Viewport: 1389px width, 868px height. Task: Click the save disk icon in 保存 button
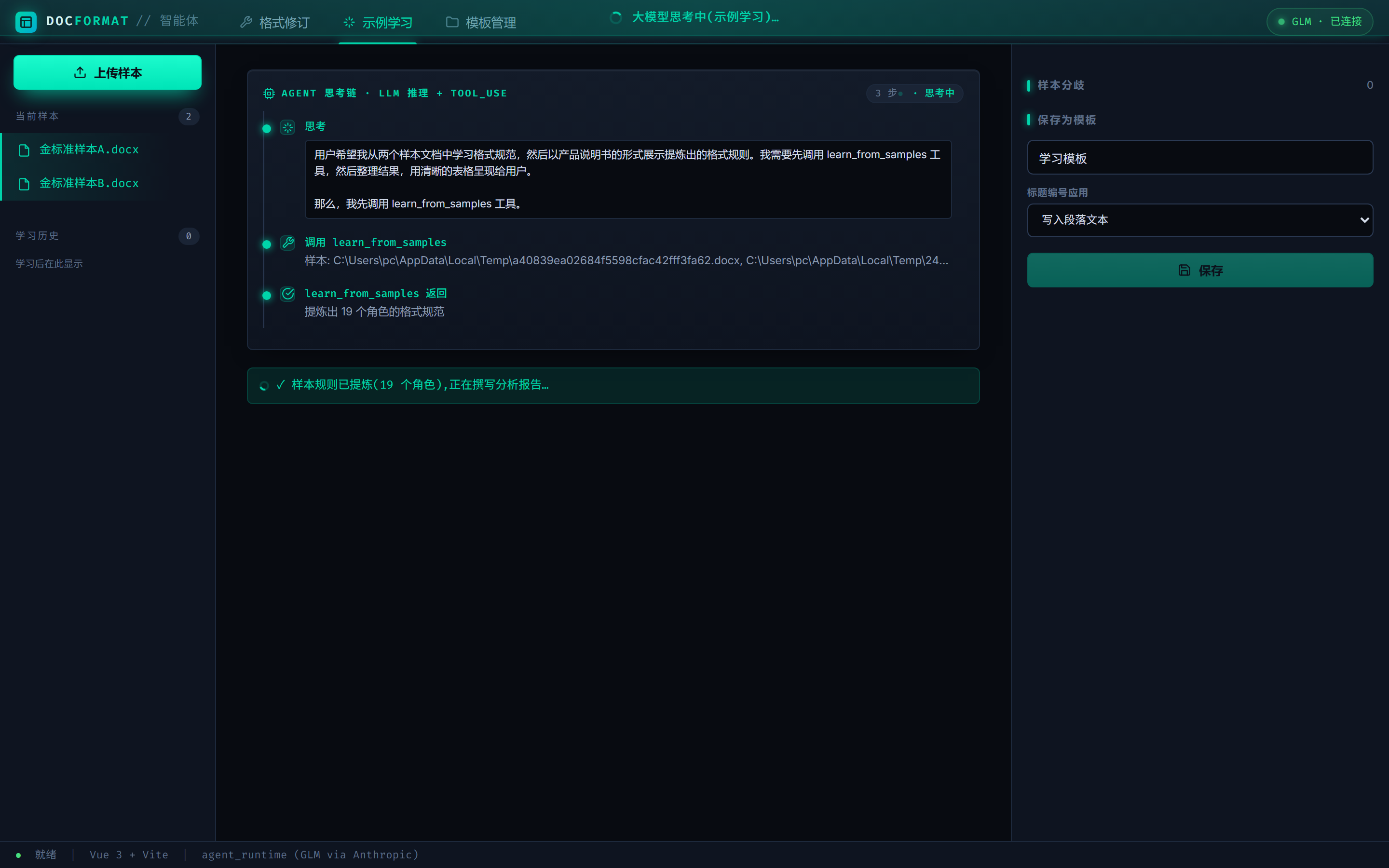coord(1184,270)
